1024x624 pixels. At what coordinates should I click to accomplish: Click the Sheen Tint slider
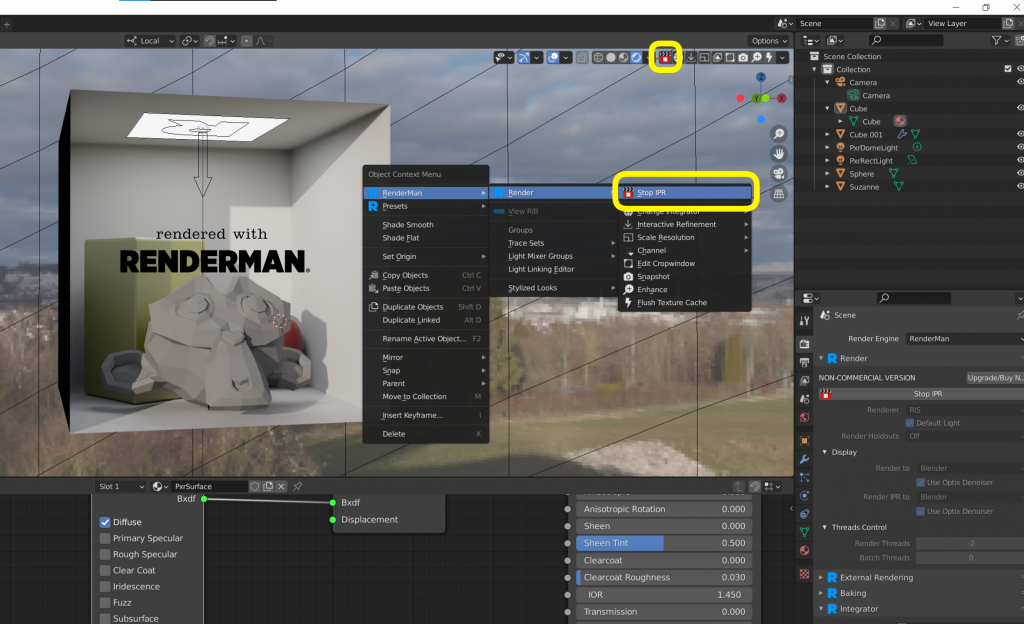coord(664,543)
